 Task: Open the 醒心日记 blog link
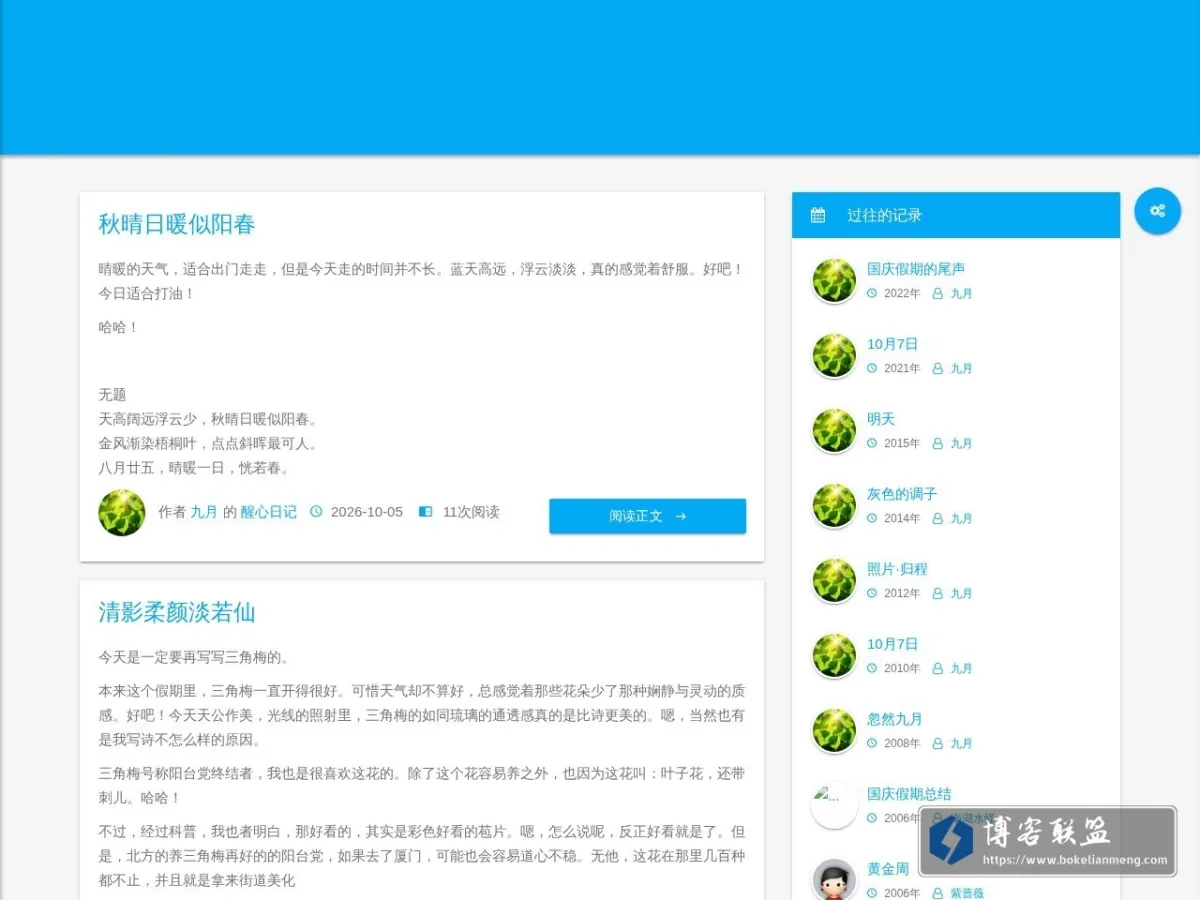269,512
